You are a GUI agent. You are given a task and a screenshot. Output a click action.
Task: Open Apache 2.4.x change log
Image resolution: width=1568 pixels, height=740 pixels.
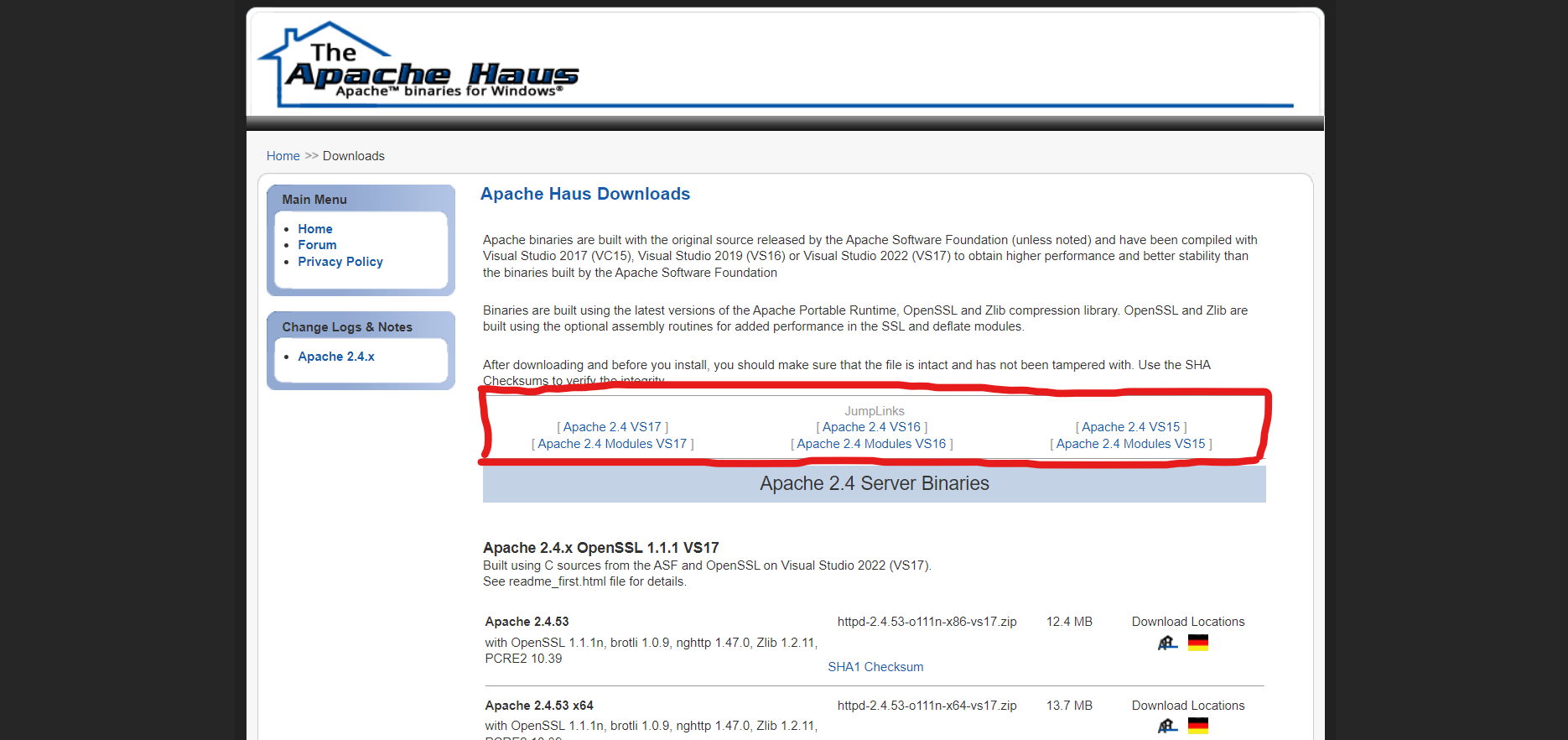[336, 357]
